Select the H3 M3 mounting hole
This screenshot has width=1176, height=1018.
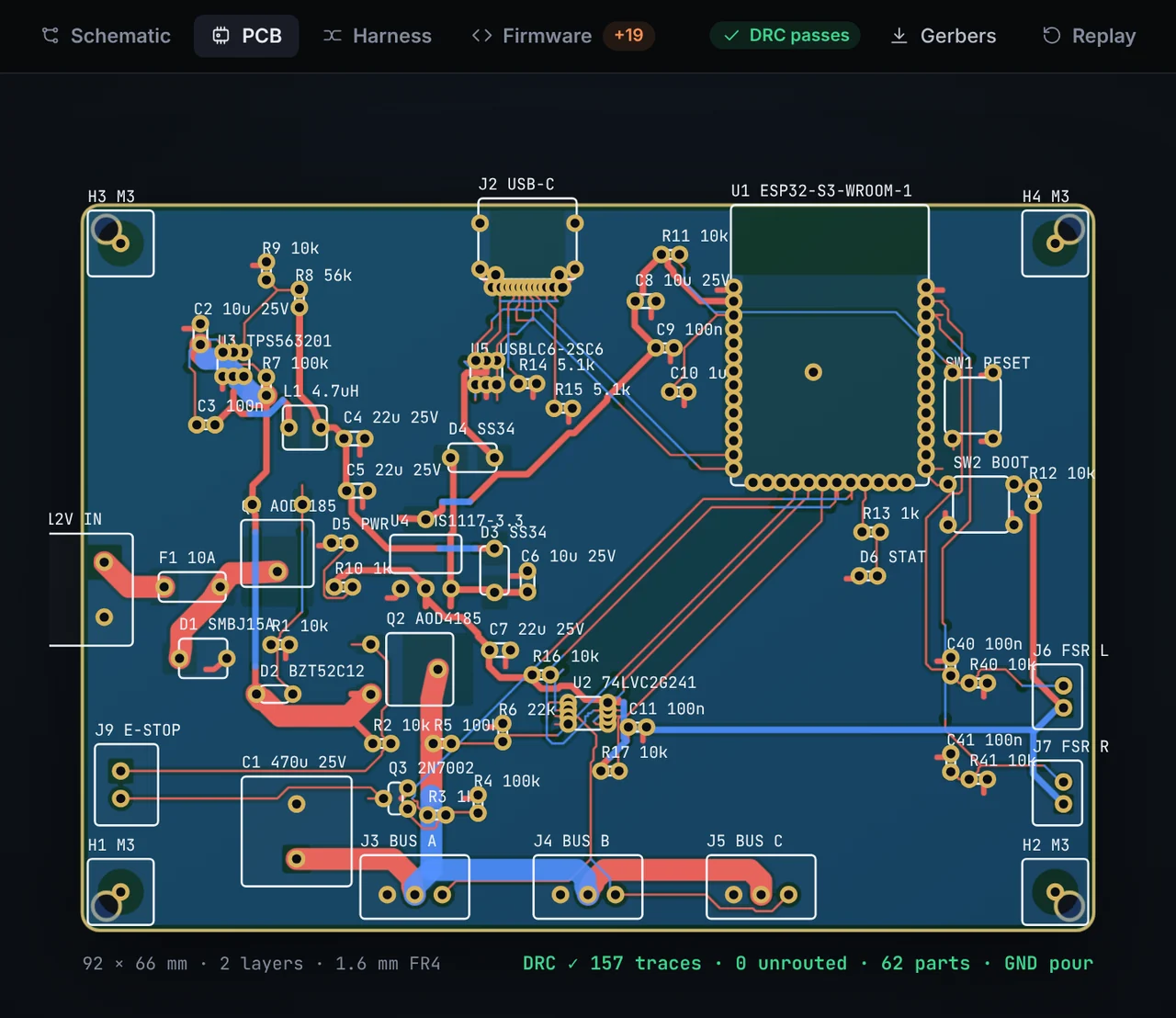click(x=120, y=243)
